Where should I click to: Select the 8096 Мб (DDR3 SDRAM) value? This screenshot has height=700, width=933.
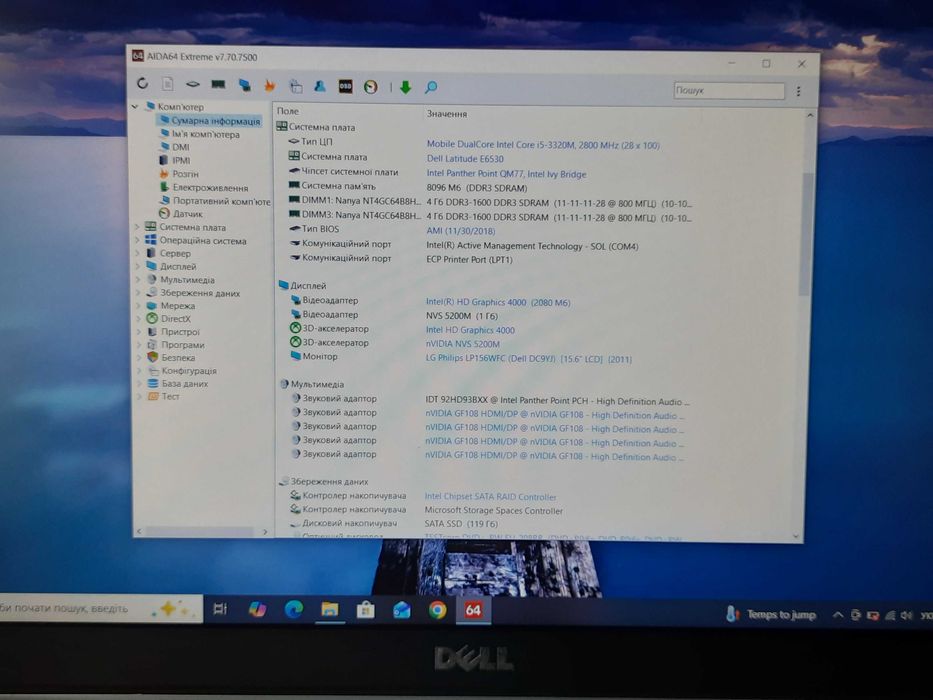pos(477,188)
